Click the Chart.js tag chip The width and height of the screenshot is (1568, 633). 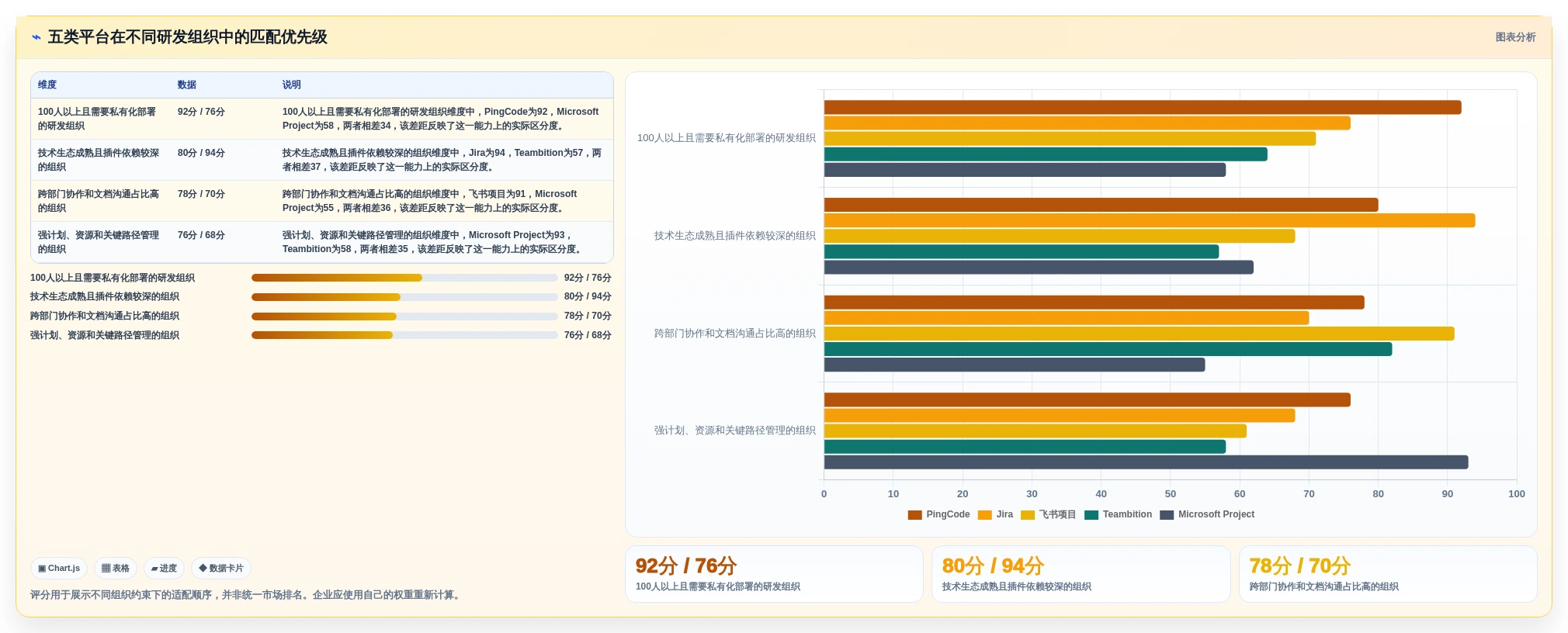point(59,568)
